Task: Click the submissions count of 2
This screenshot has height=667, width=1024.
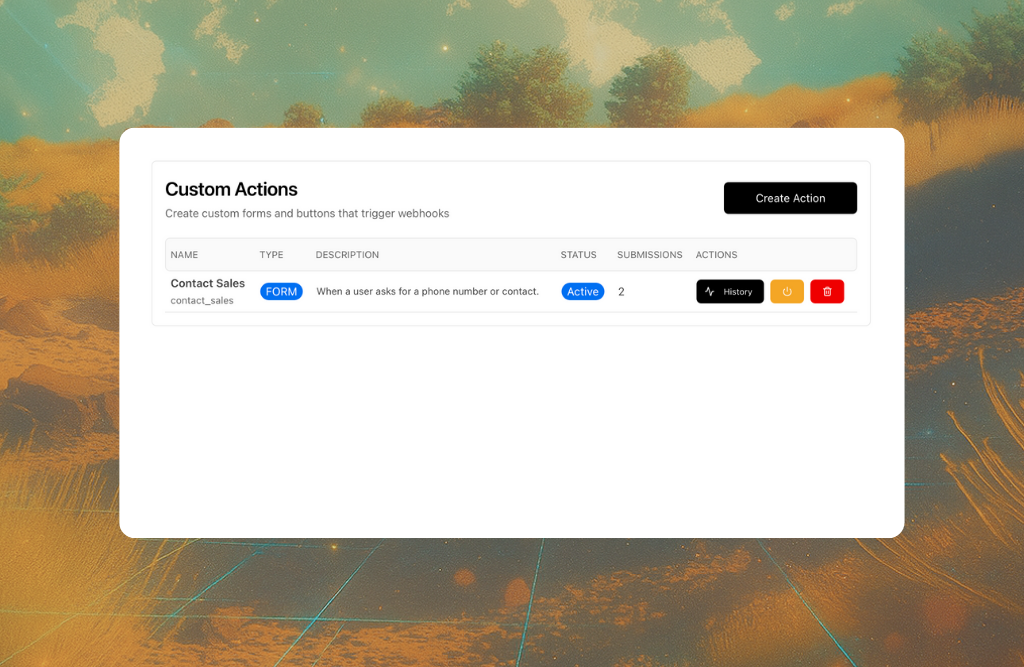Action: coord(621,292)
